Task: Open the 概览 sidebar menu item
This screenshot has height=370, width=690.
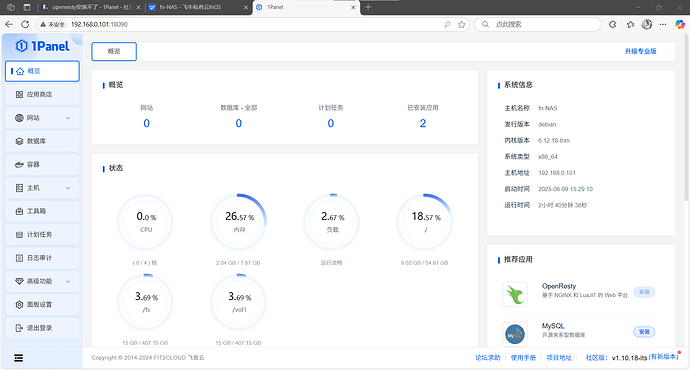Action: pyautogui.click(x=42, y=71)
